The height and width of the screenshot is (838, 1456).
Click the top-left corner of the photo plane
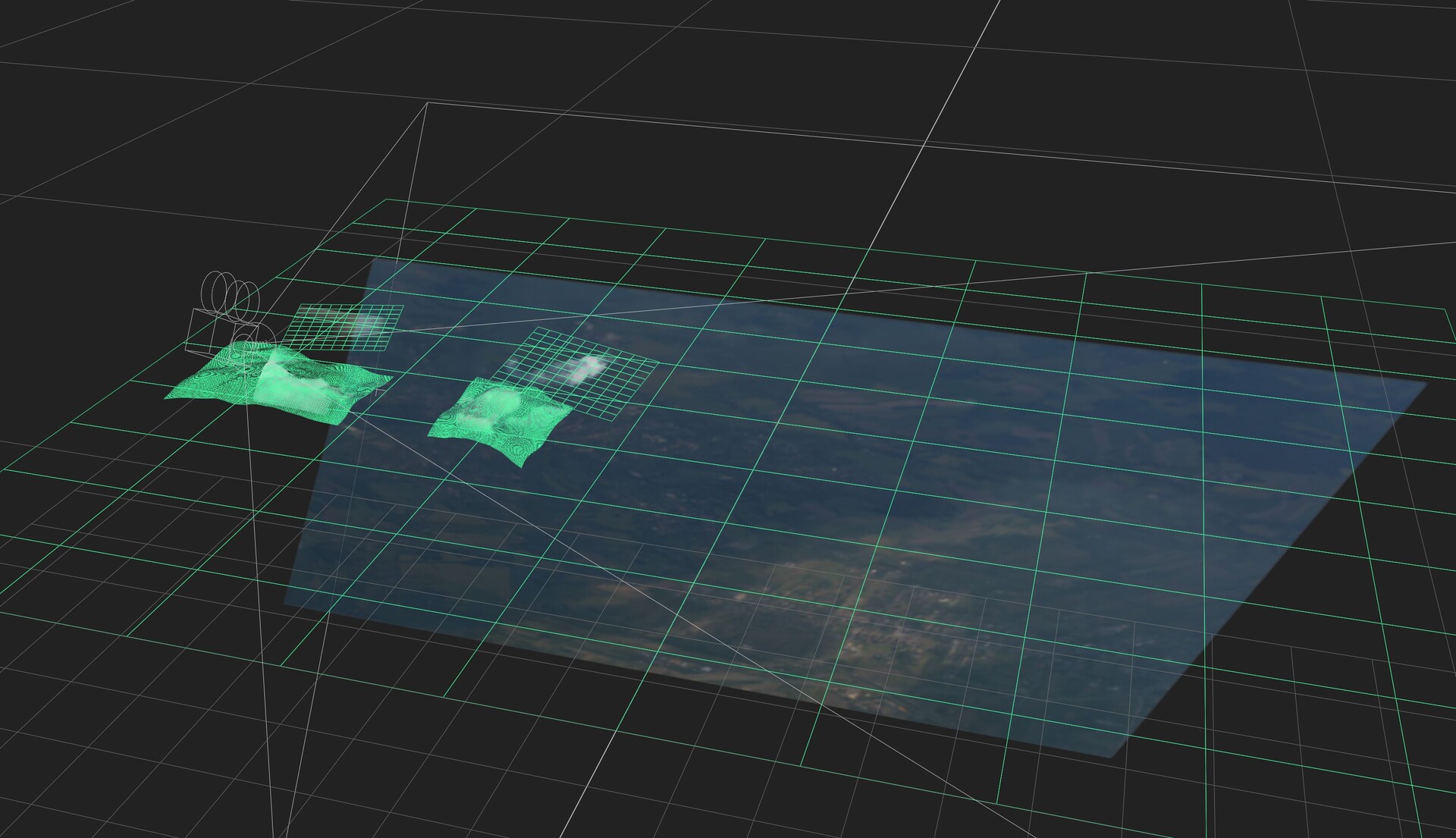coord(372,260)
